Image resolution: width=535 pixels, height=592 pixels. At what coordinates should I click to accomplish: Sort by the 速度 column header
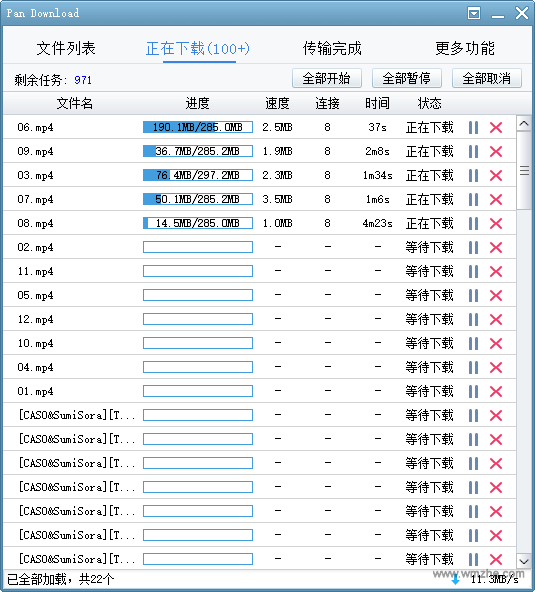278,103
